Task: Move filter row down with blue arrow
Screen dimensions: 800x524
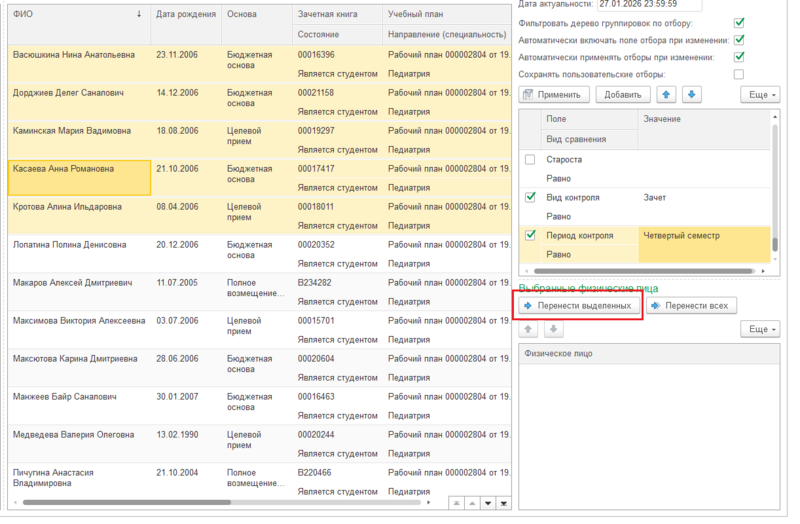Action: 692,95
